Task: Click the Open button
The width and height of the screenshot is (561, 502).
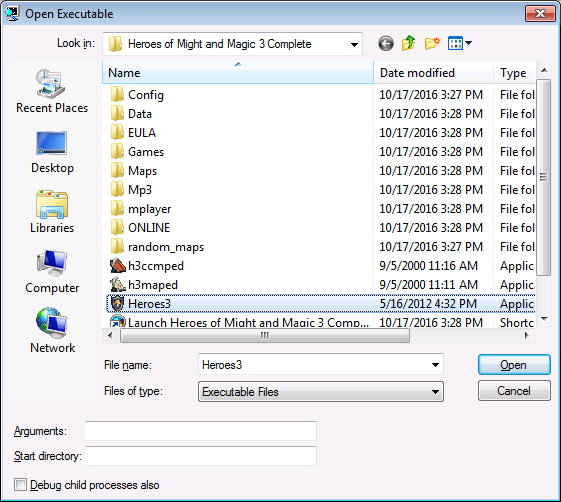Action: [x=514, y=365]
